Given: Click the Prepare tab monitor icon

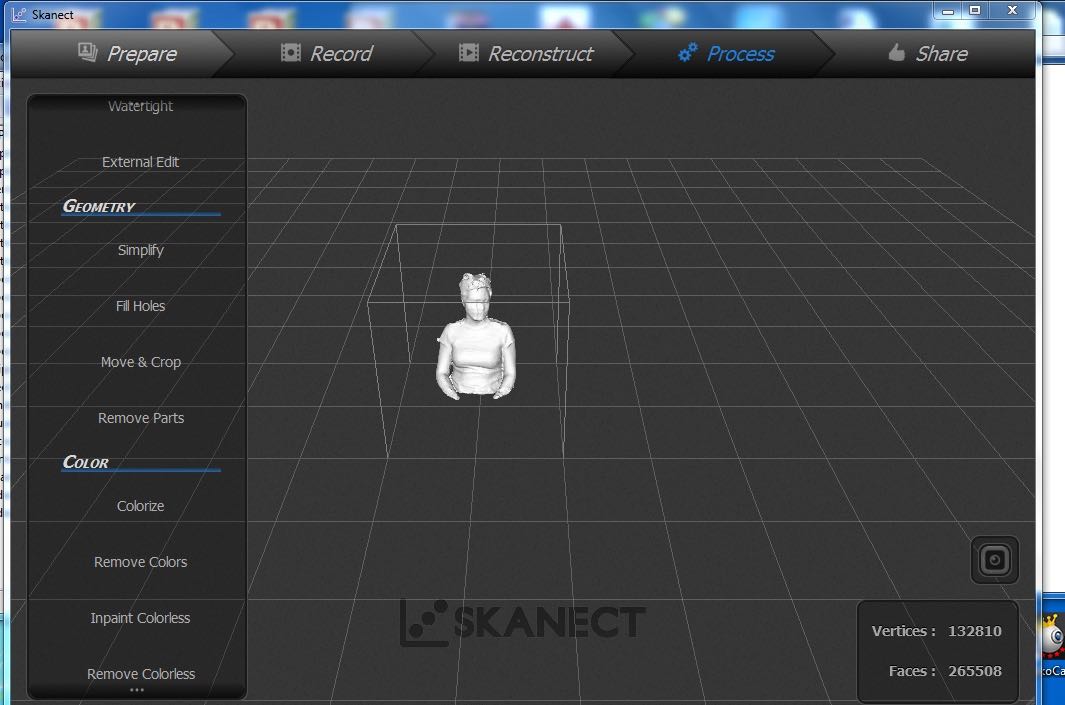Looking at the screenshot, I should [x=88, y=52].
